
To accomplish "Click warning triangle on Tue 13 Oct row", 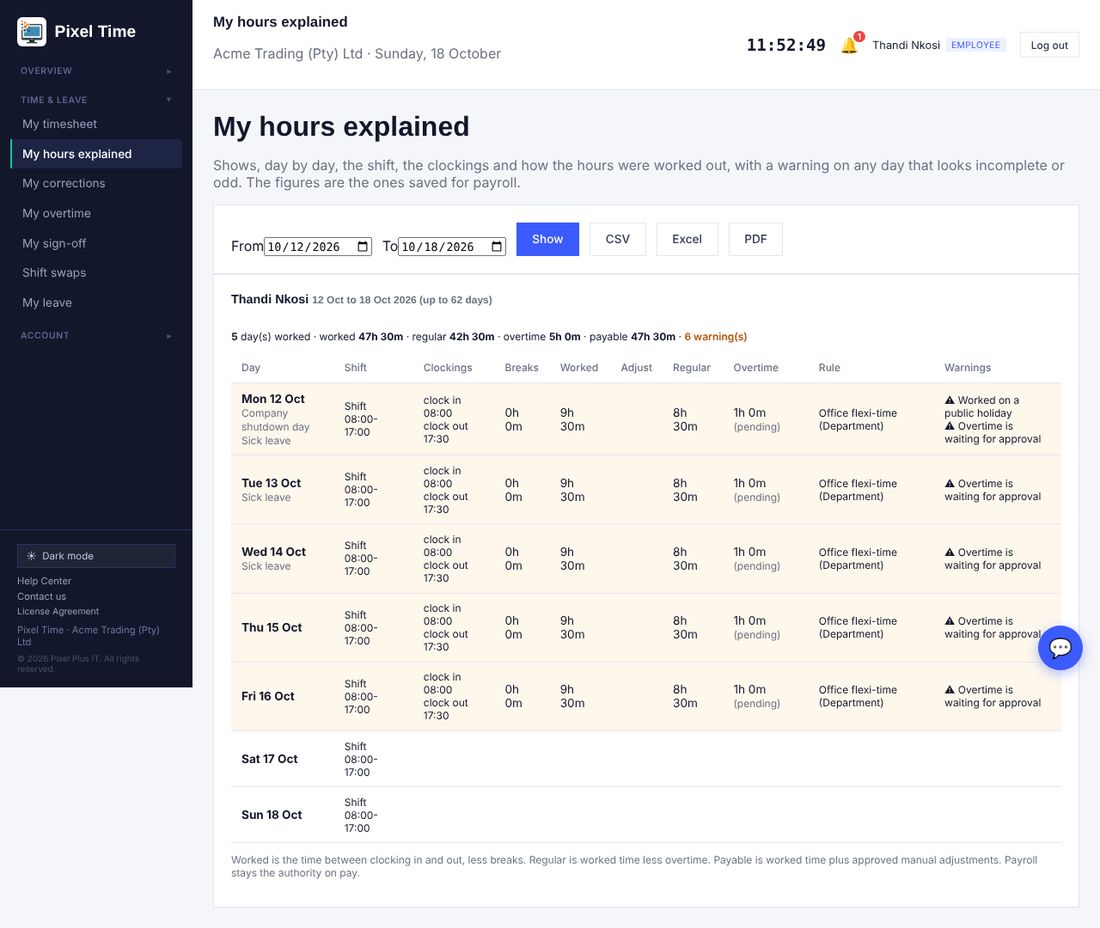I will [x=949, y=483].
